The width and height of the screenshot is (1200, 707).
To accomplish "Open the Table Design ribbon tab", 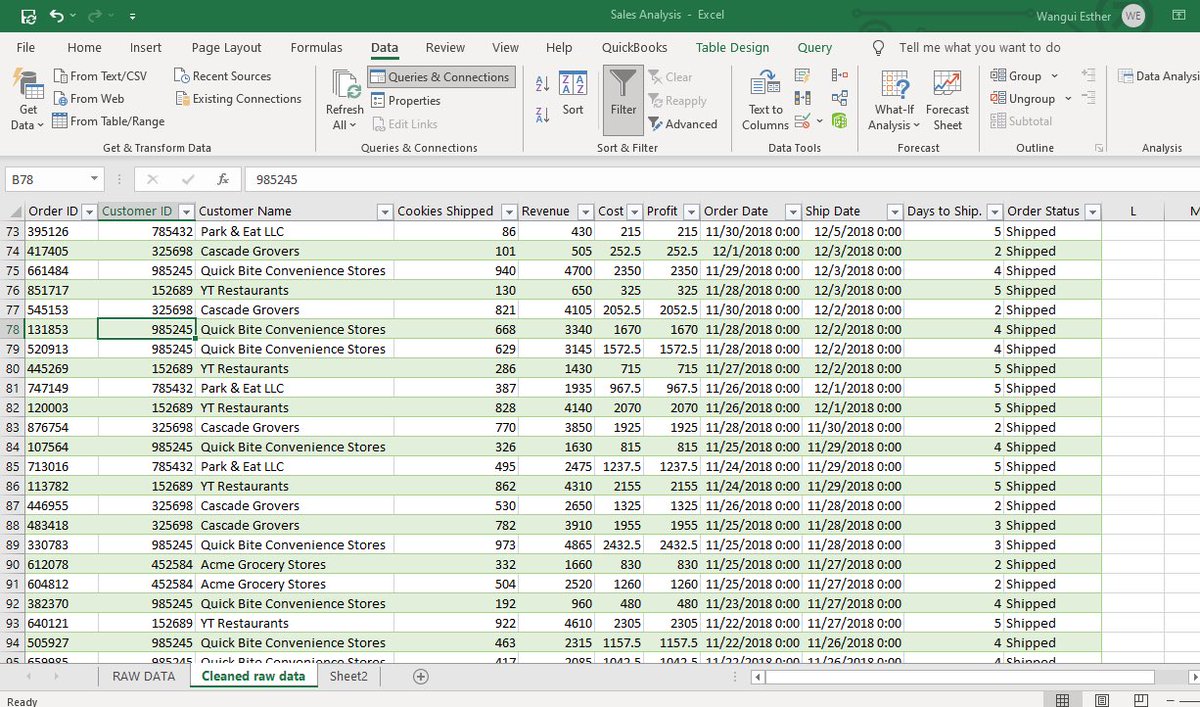I will tap(733, 47).
